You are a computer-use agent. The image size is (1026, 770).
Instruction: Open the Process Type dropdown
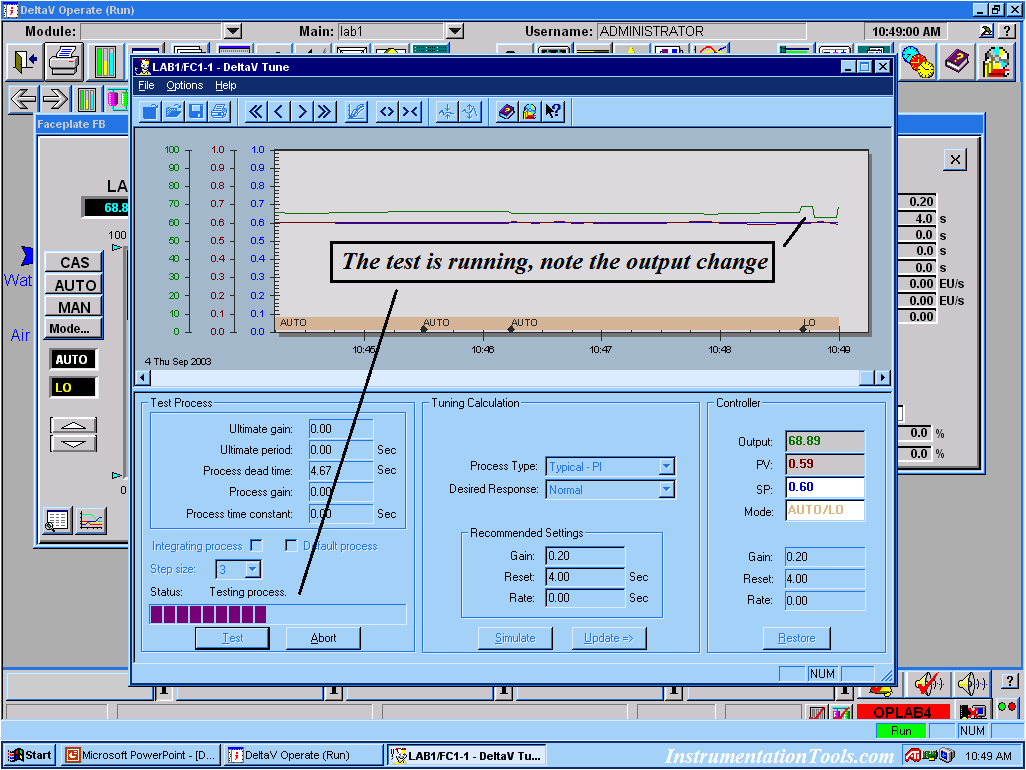click(666, 466)
